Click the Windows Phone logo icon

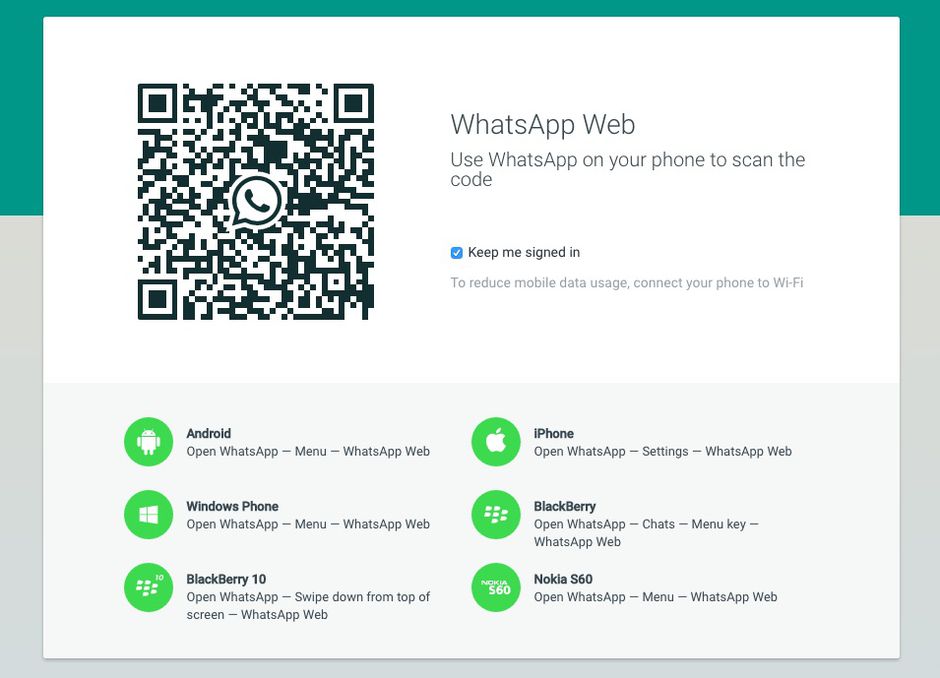pos(149,515)
